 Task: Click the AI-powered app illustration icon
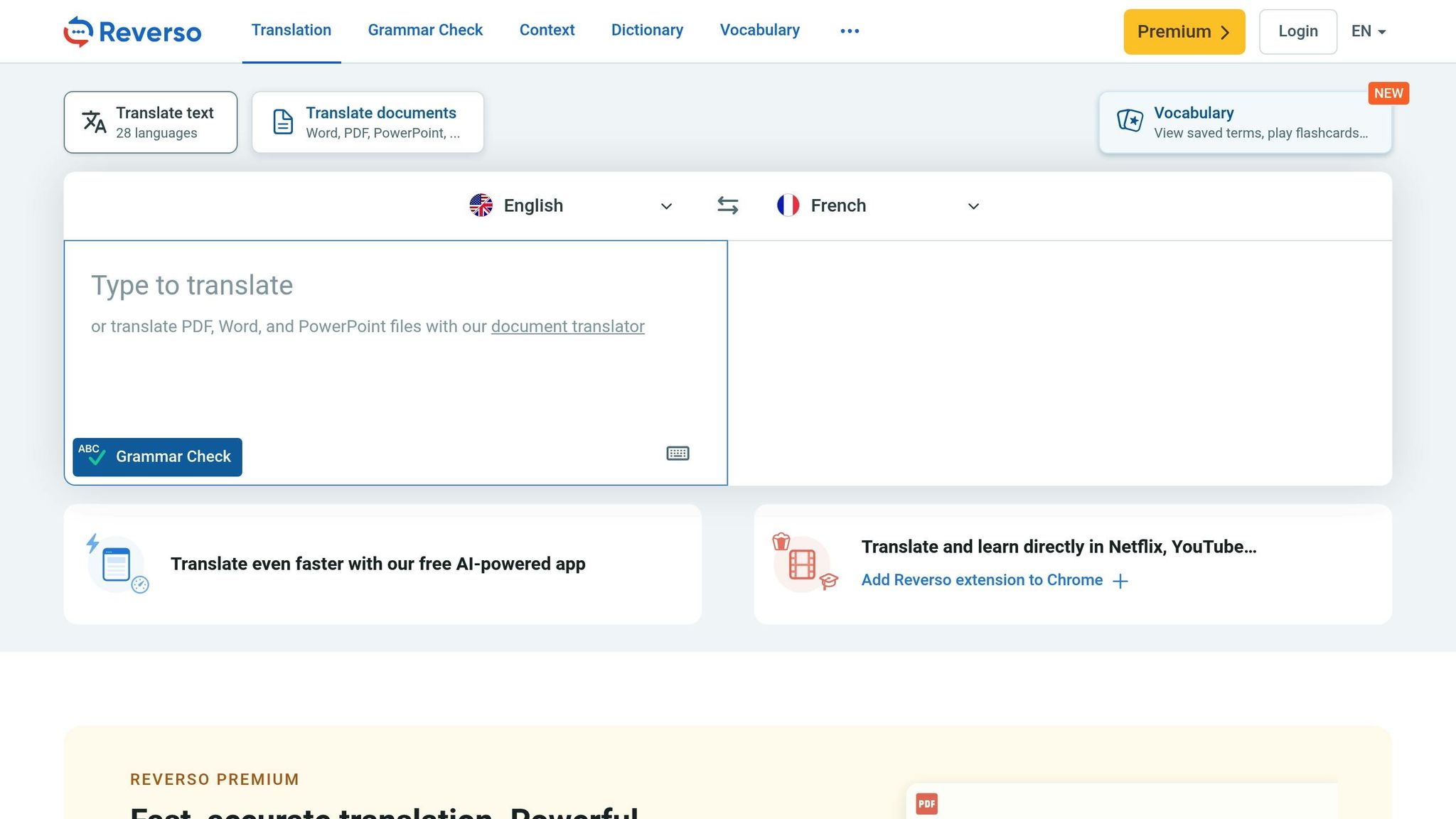pyautogui.click(x=118, y=564)
